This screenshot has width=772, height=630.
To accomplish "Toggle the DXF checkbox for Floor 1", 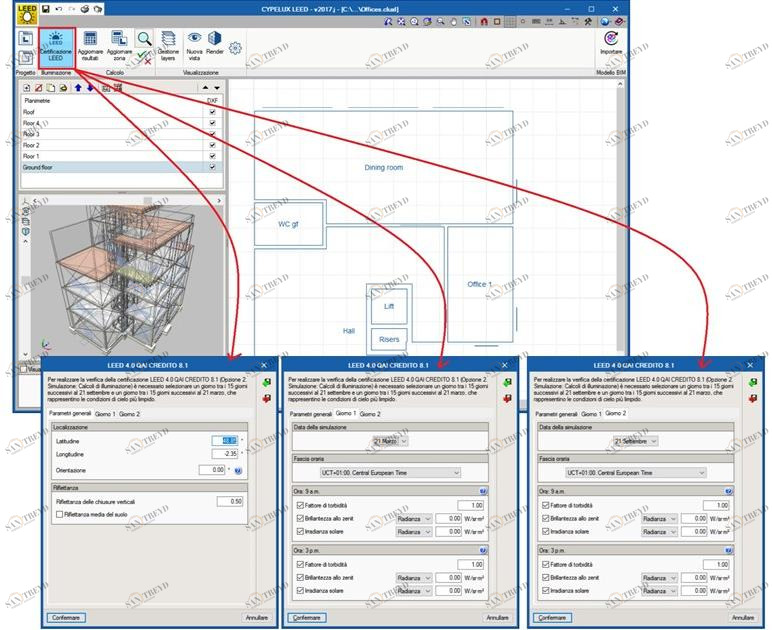I will click(x=212, y=156).
